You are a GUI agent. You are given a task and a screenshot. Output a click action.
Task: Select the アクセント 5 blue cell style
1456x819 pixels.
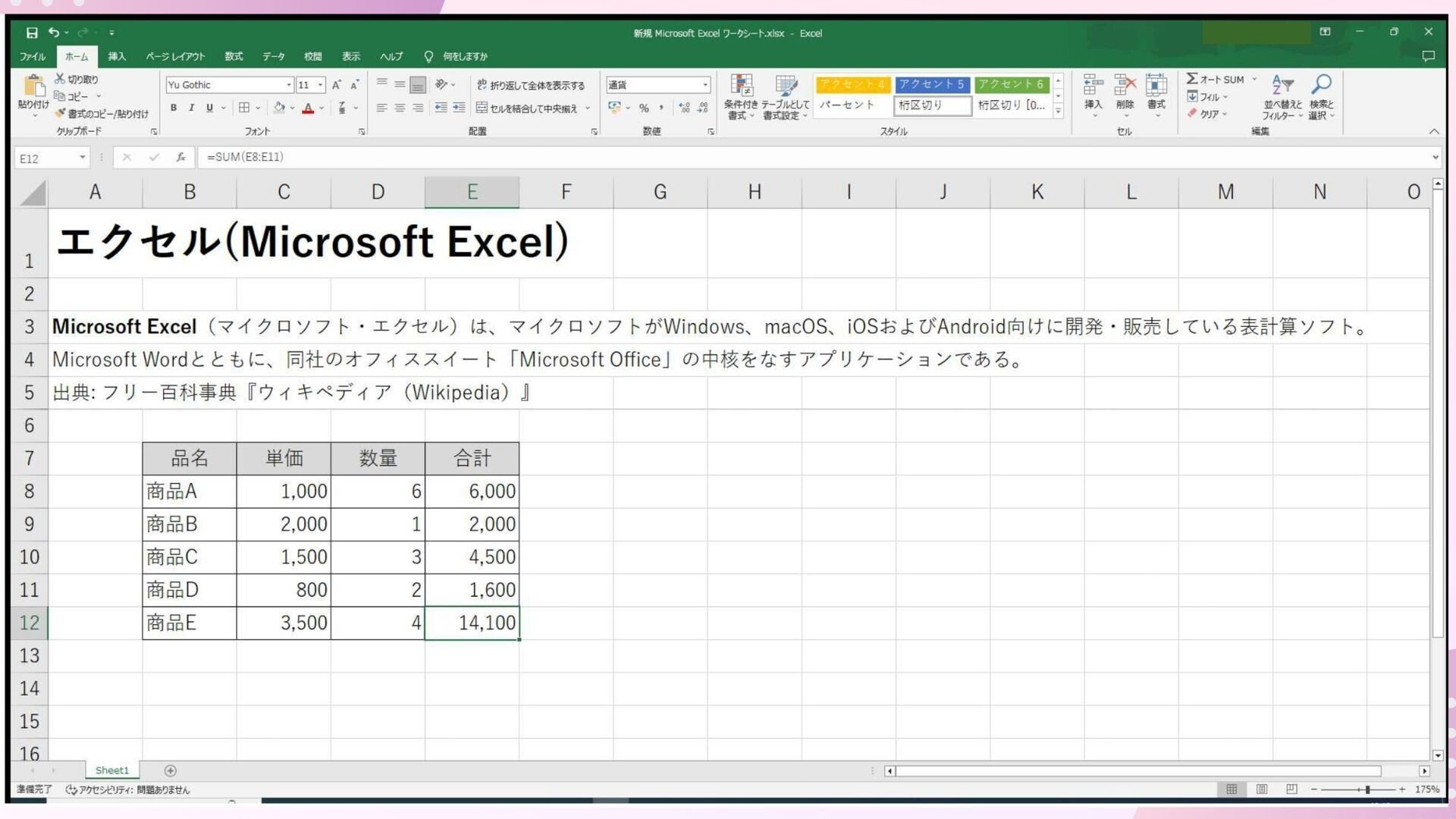932,84
